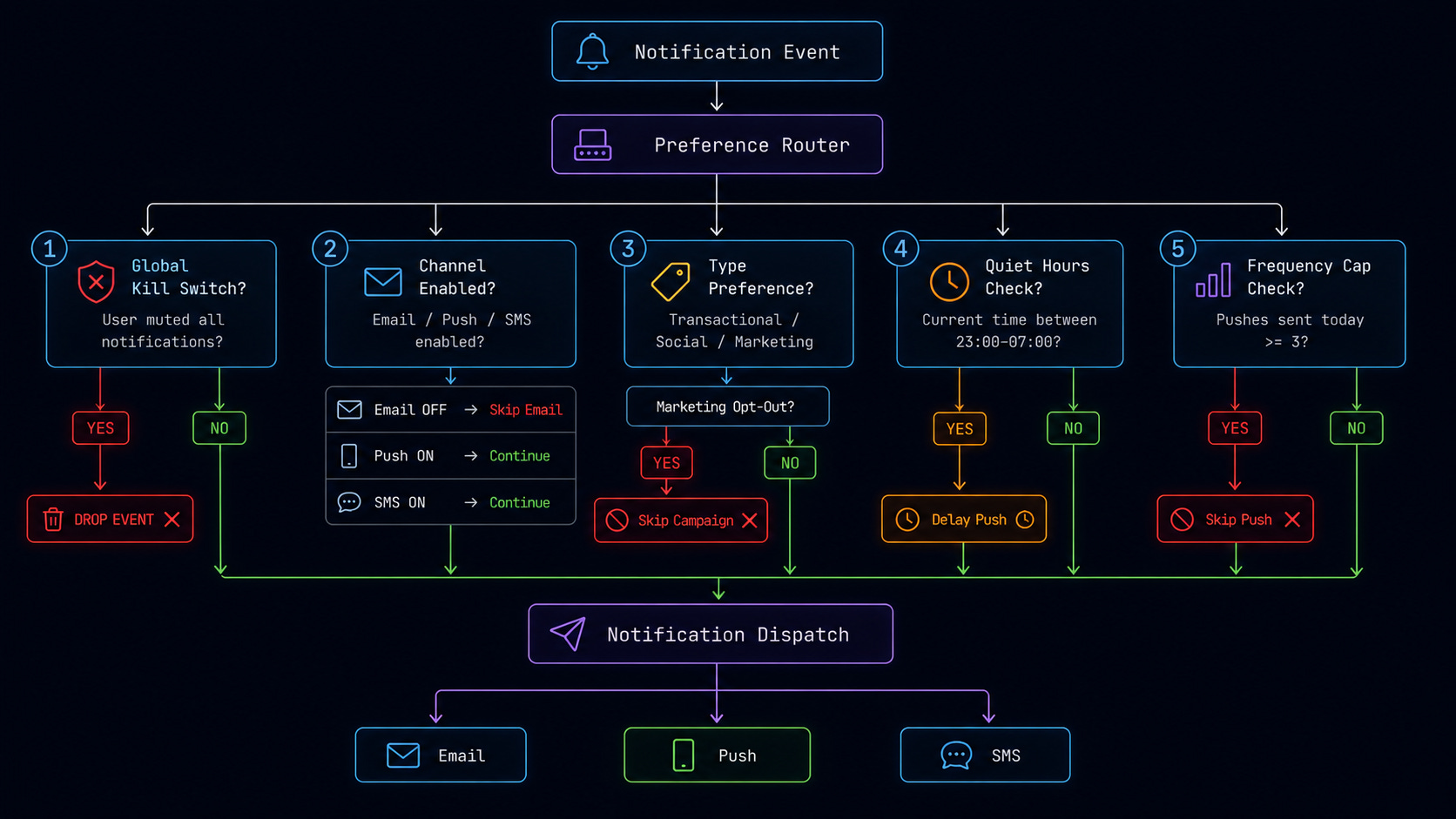
Task: Click the tag icon in Type Preference box
Action: [671, 281]
